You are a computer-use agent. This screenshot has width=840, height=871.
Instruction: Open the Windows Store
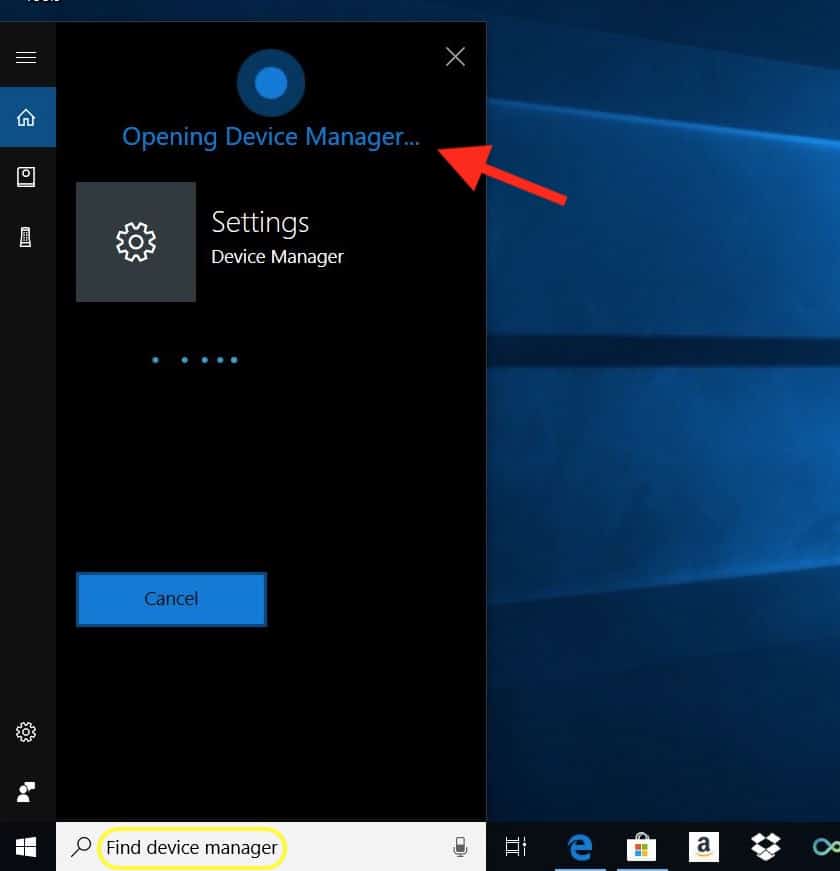pyautogui.click(x=641, y=847)
